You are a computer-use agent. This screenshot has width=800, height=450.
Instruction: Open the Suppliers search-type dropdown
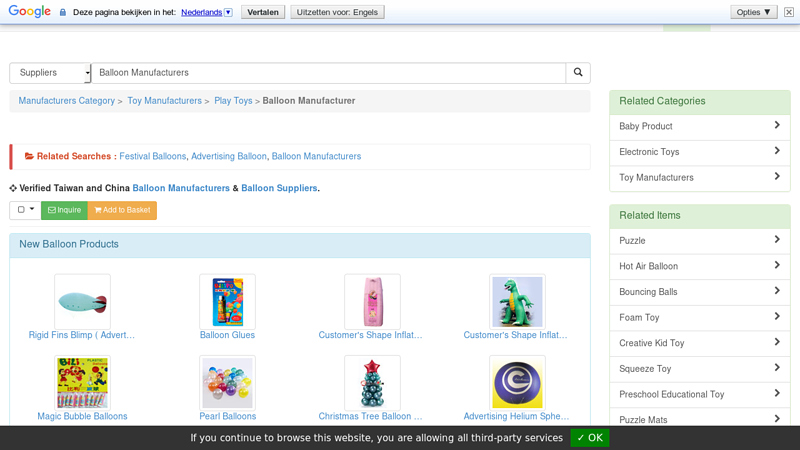tap(50, 73)
